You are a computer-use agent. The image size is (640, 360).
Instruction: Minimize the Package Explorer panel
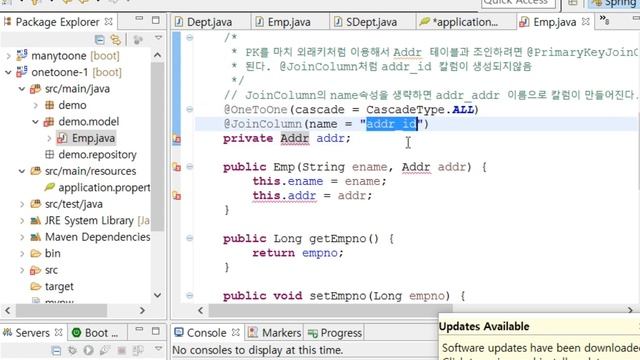[139, 19]
